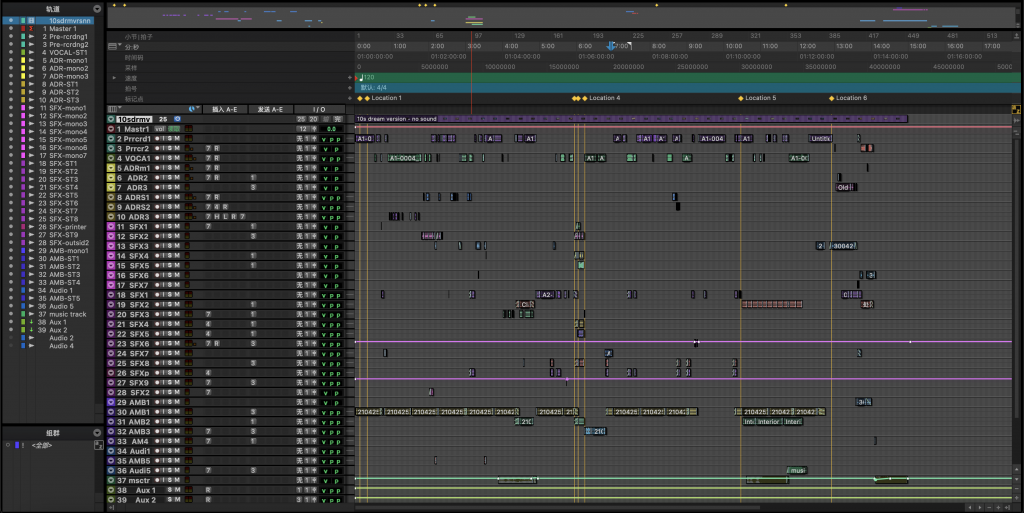Select <全部> group in group list
The height and width of the screenshot is (513, 1024).
coord(42,445)
